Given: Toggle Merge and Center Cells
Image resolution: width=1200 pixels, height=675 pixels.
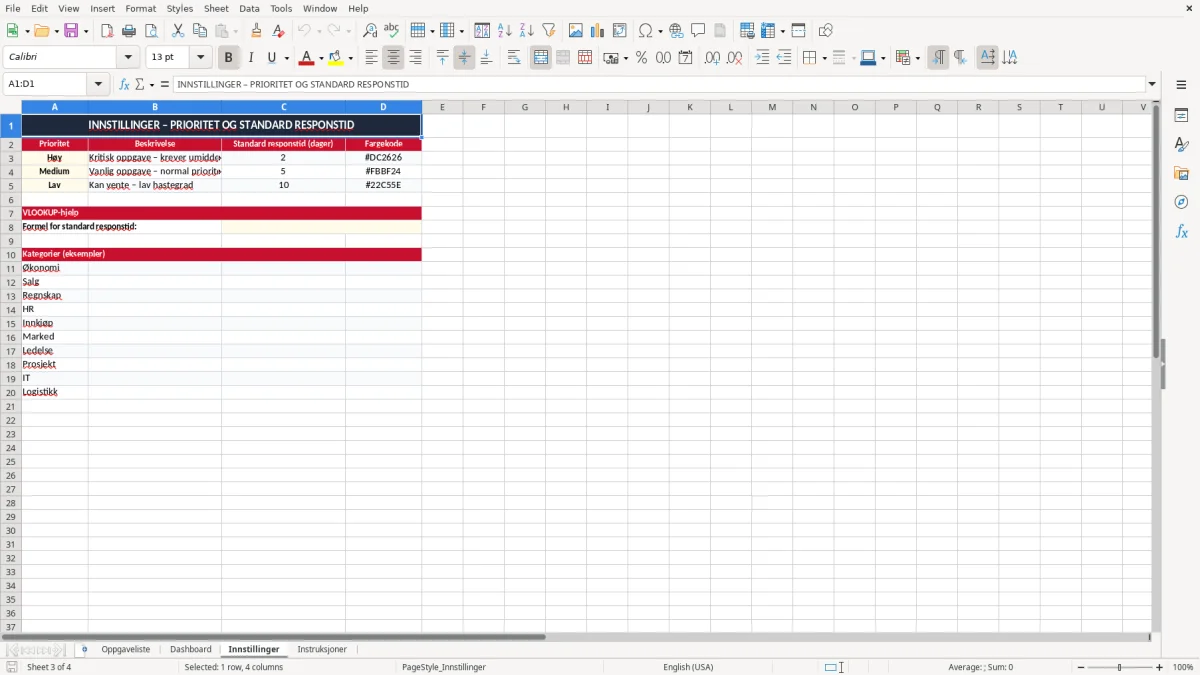Looking at the screenshot, I should pos(541,58).
